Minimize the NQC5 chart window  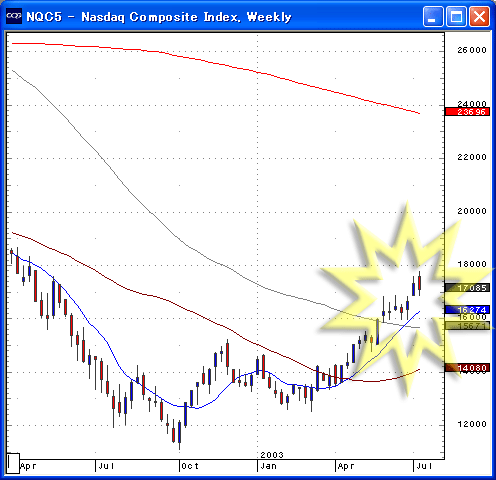(x=433, y=16)
